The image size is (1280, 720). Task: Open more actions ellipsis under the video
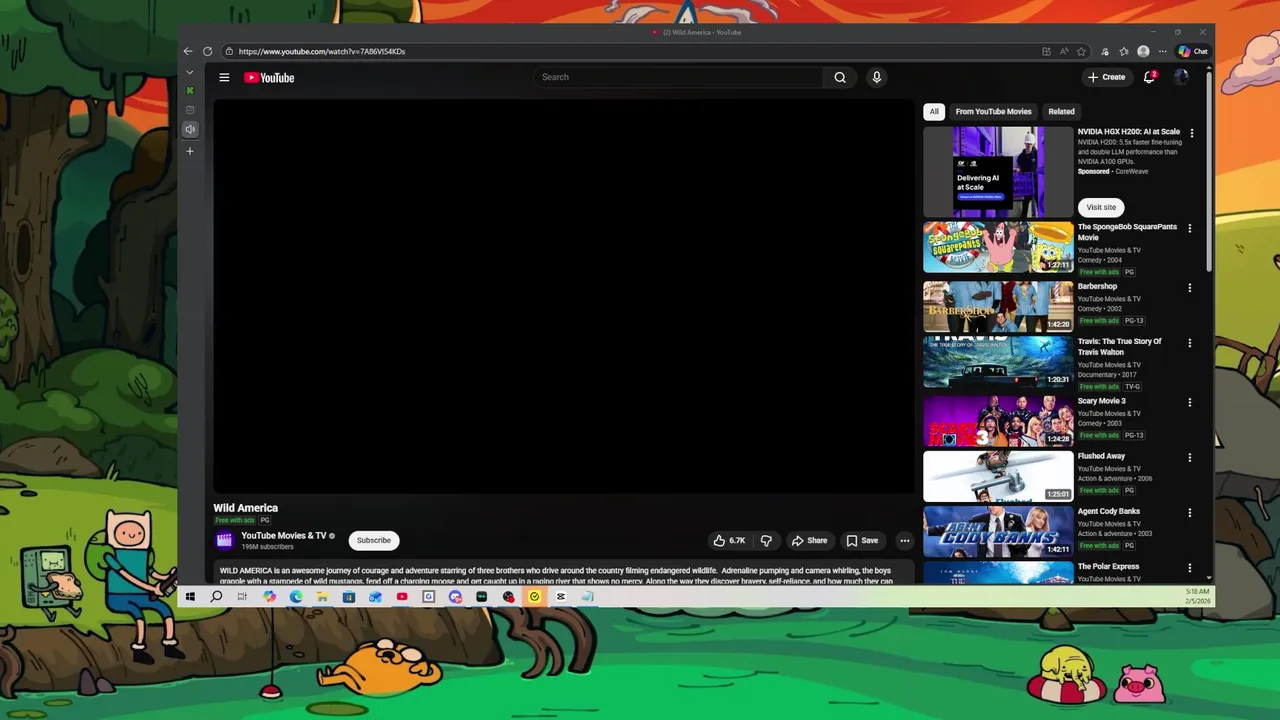click(904, 540)
